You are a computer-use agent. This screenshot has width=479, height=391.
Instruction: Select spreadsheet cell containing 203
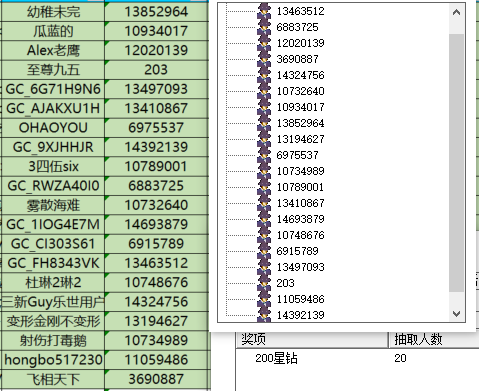[x=156, y=70]
